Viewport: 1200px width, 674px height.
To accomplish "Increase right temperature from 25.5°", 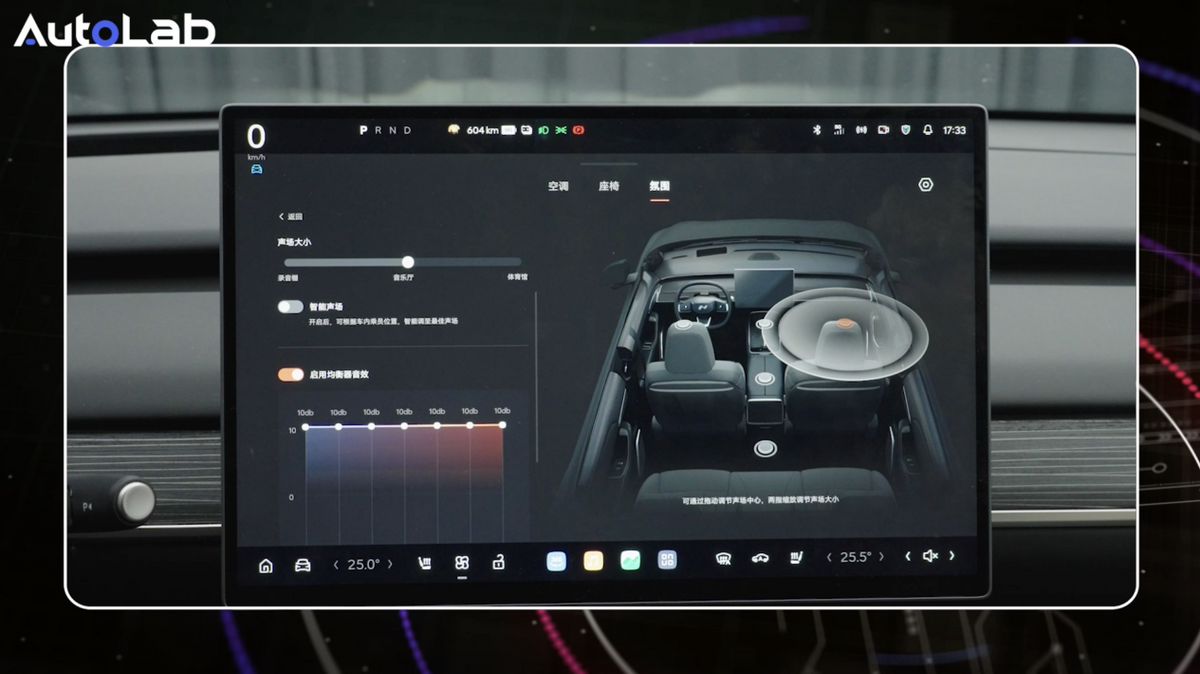I will coord(882,557).
